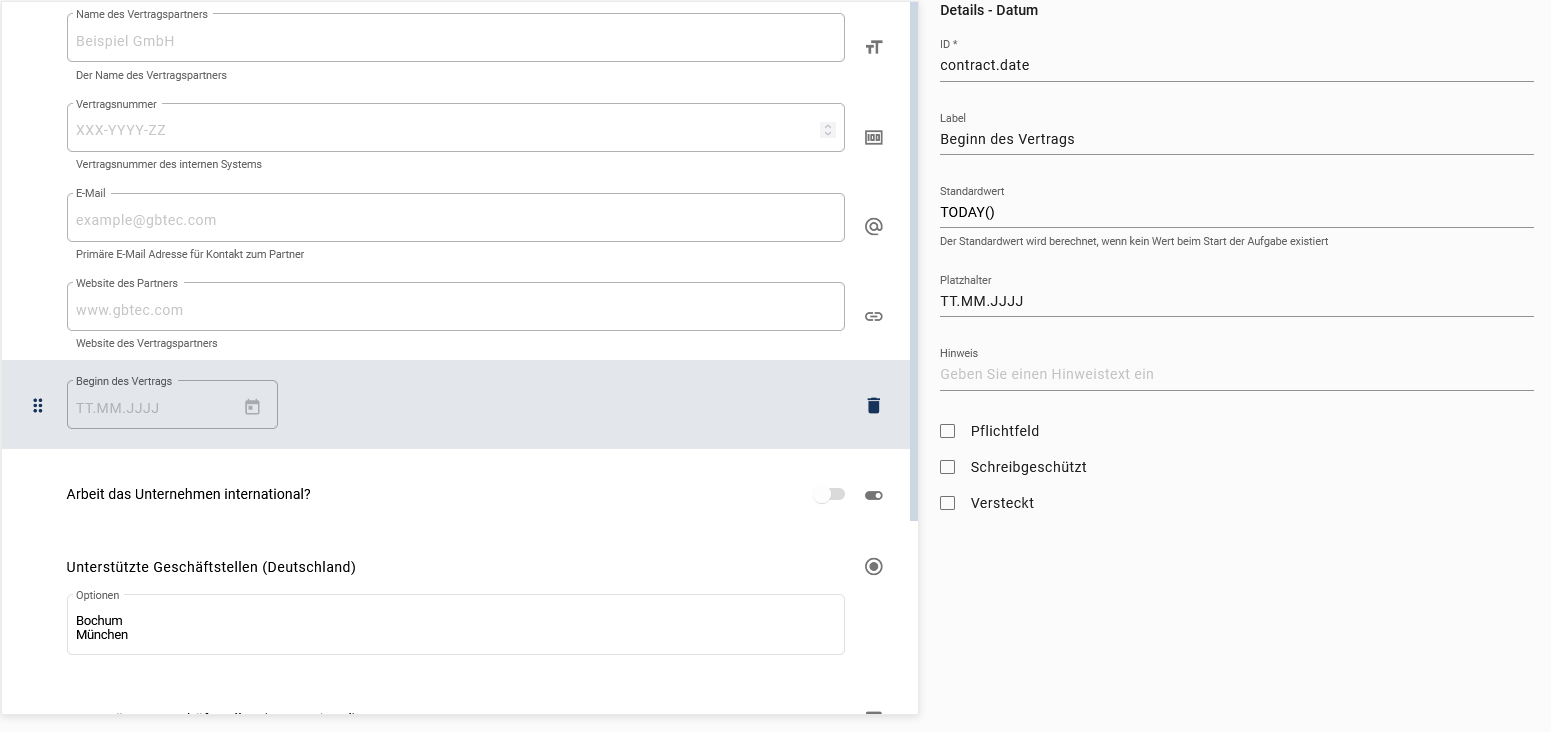Open the calendar picker in date field
1551x732 pixels.
pos(252,407)
